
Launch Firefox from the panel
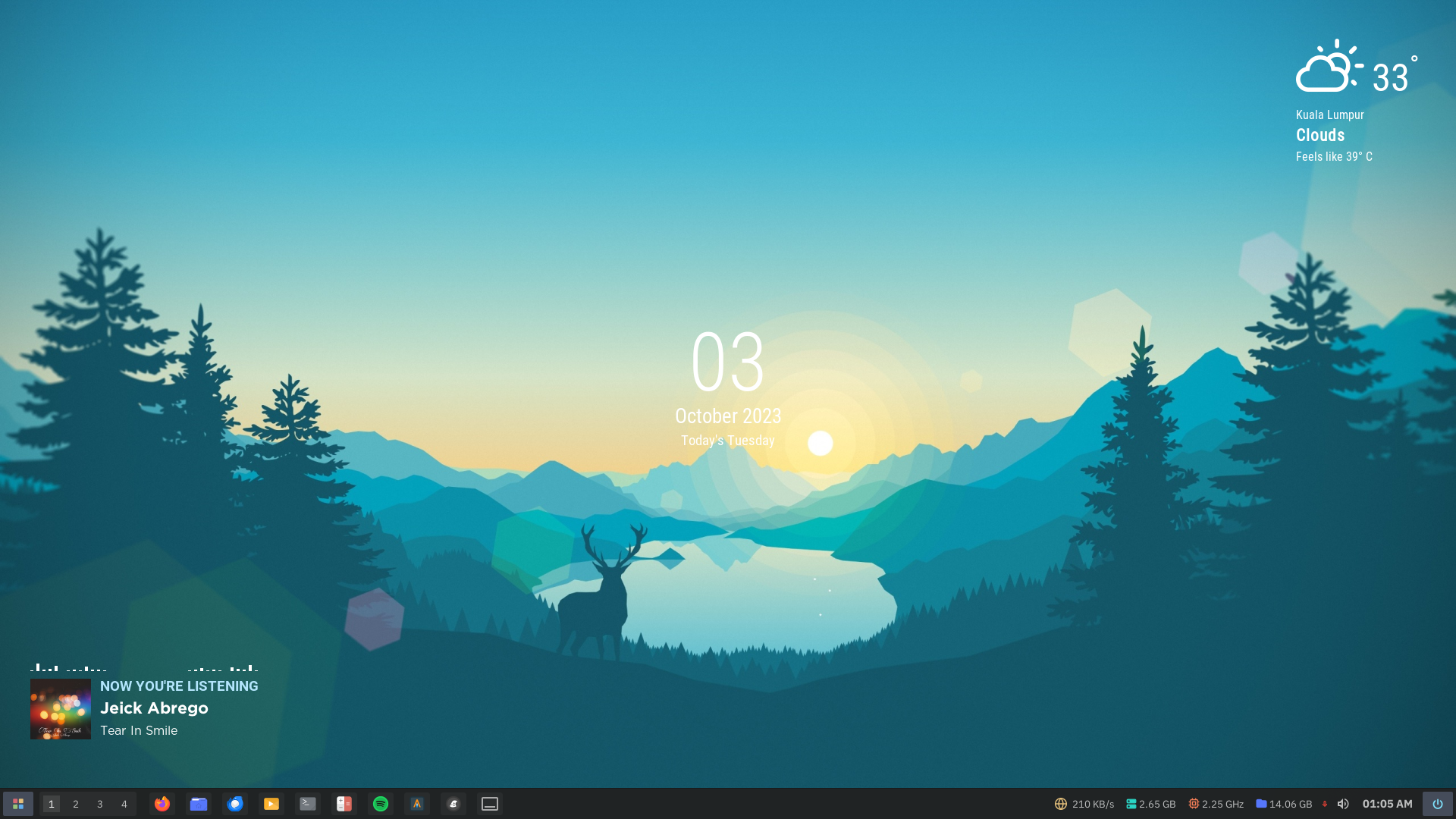[x=162, y=804]
